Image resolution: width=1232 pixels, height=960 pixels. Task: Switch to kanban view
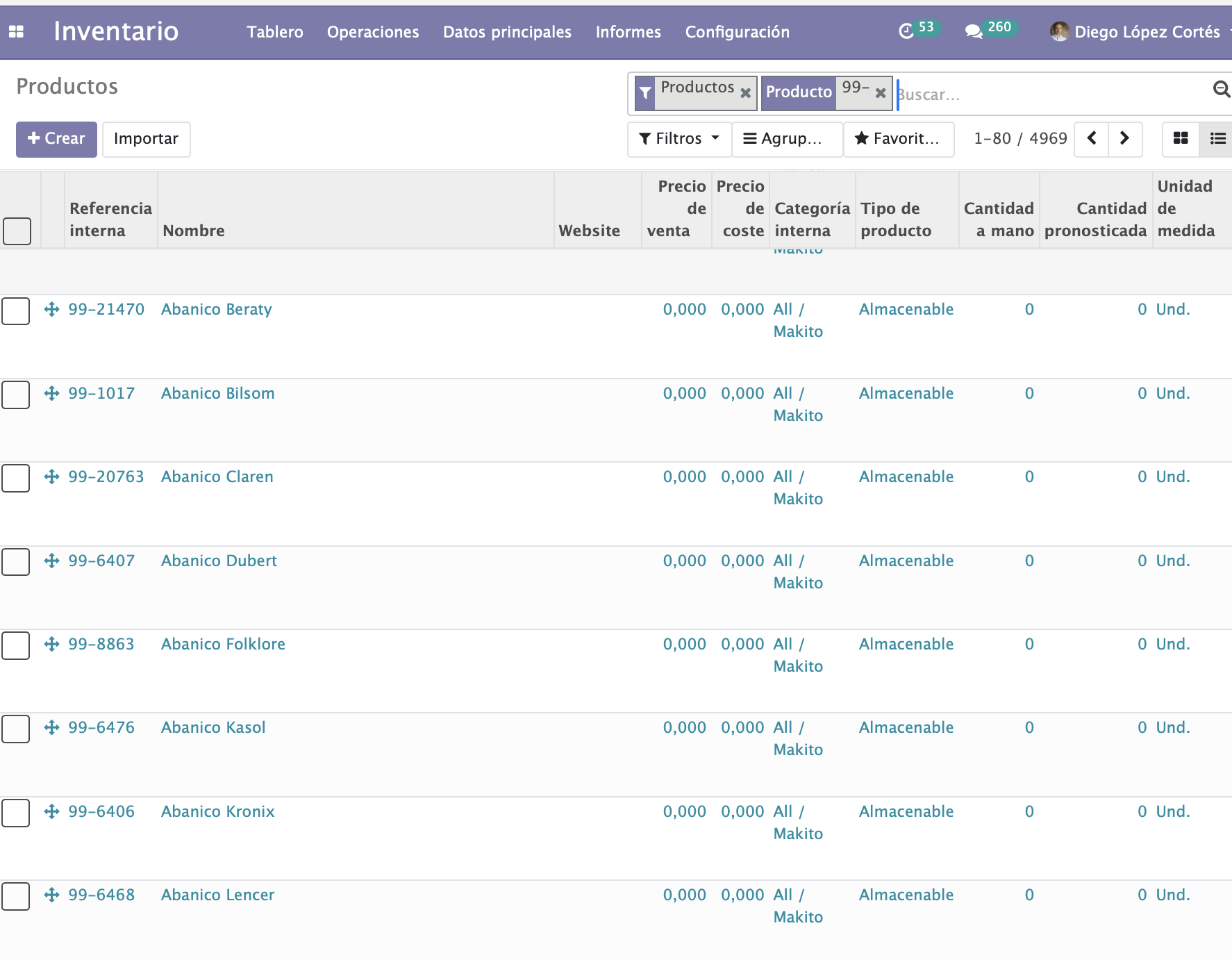click(x=1181, y=138)
